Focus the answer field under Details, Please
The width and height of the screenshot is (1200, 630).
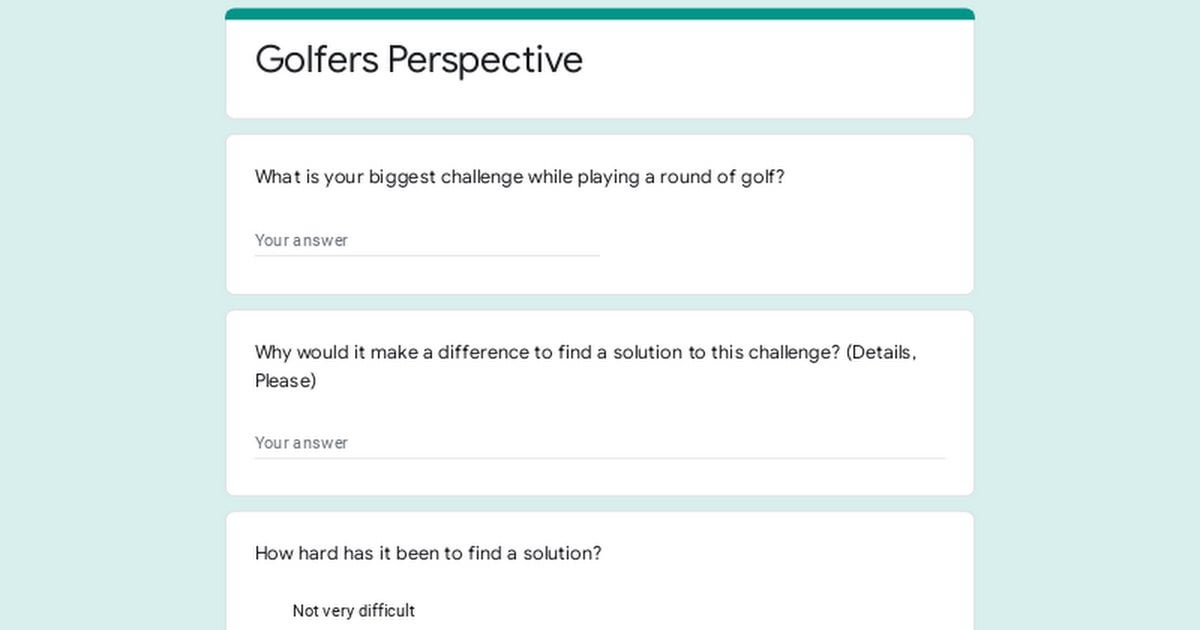[x=600, y=443]
